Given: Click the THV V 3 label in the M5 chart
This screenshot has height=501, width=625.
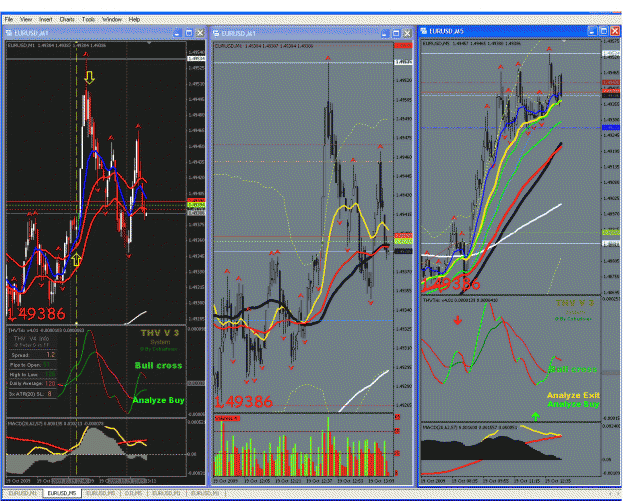Looking at the screenshot, I should click(574, 303).
